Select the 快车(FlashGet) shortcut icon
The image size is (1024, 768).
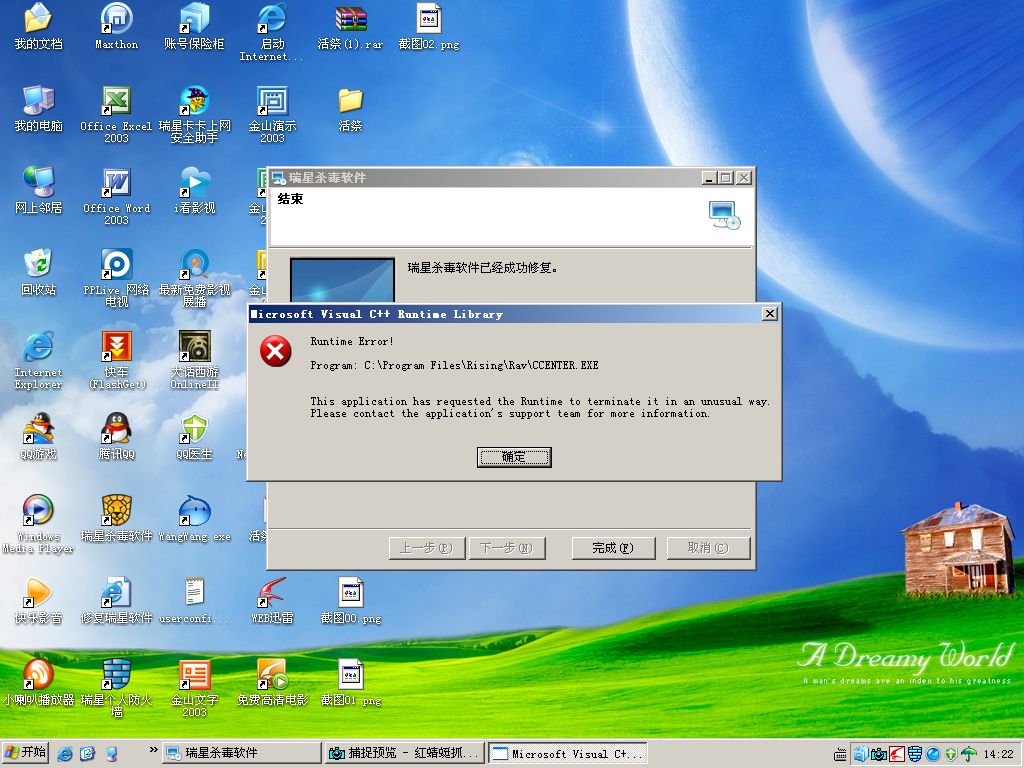116,360
